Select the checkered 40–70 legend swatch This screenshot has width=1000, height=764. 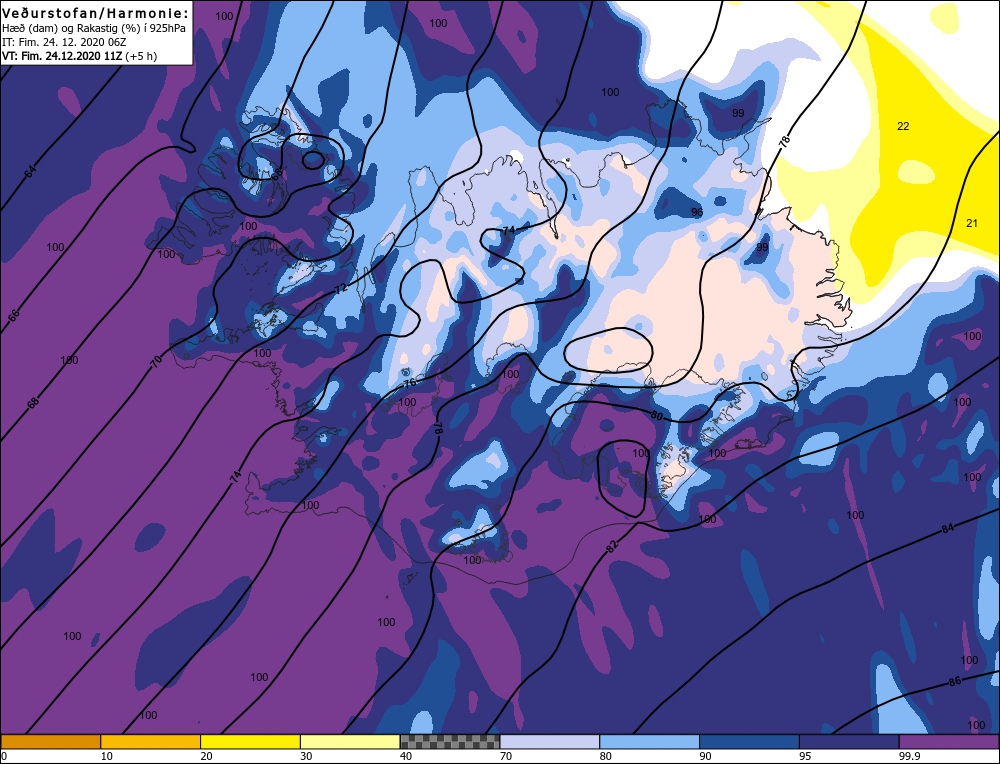(x=450, y=741)
